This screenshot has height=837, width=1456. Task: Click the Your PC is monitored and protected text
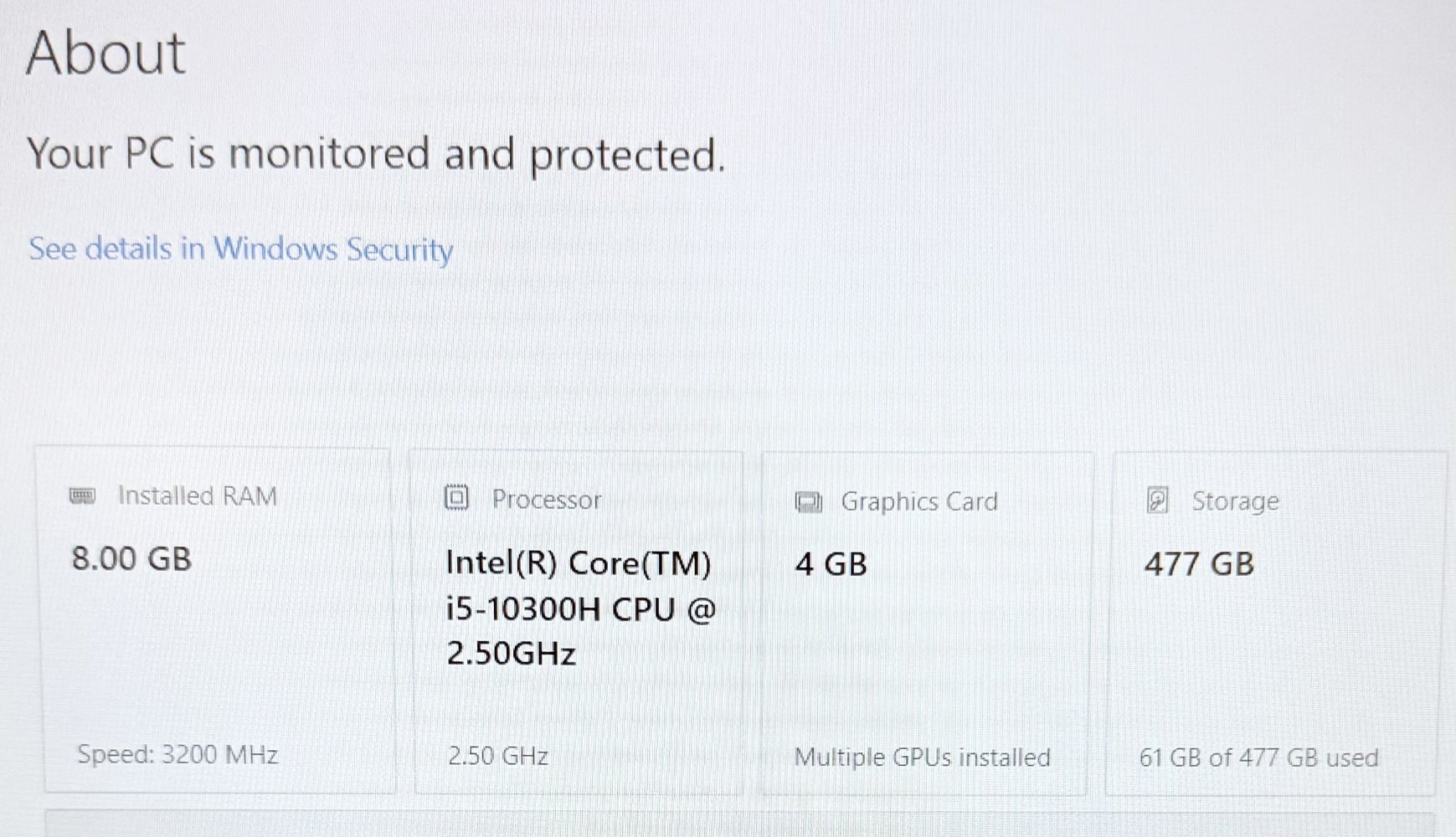point(376,155)
